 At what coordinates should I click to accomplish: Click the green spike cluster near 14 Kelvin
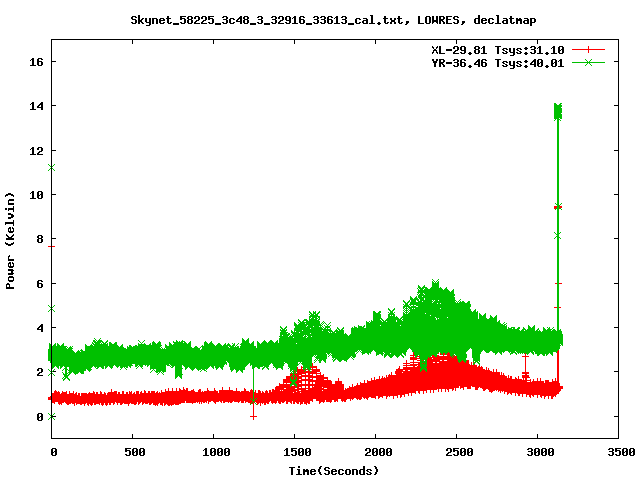pos(558,111)
